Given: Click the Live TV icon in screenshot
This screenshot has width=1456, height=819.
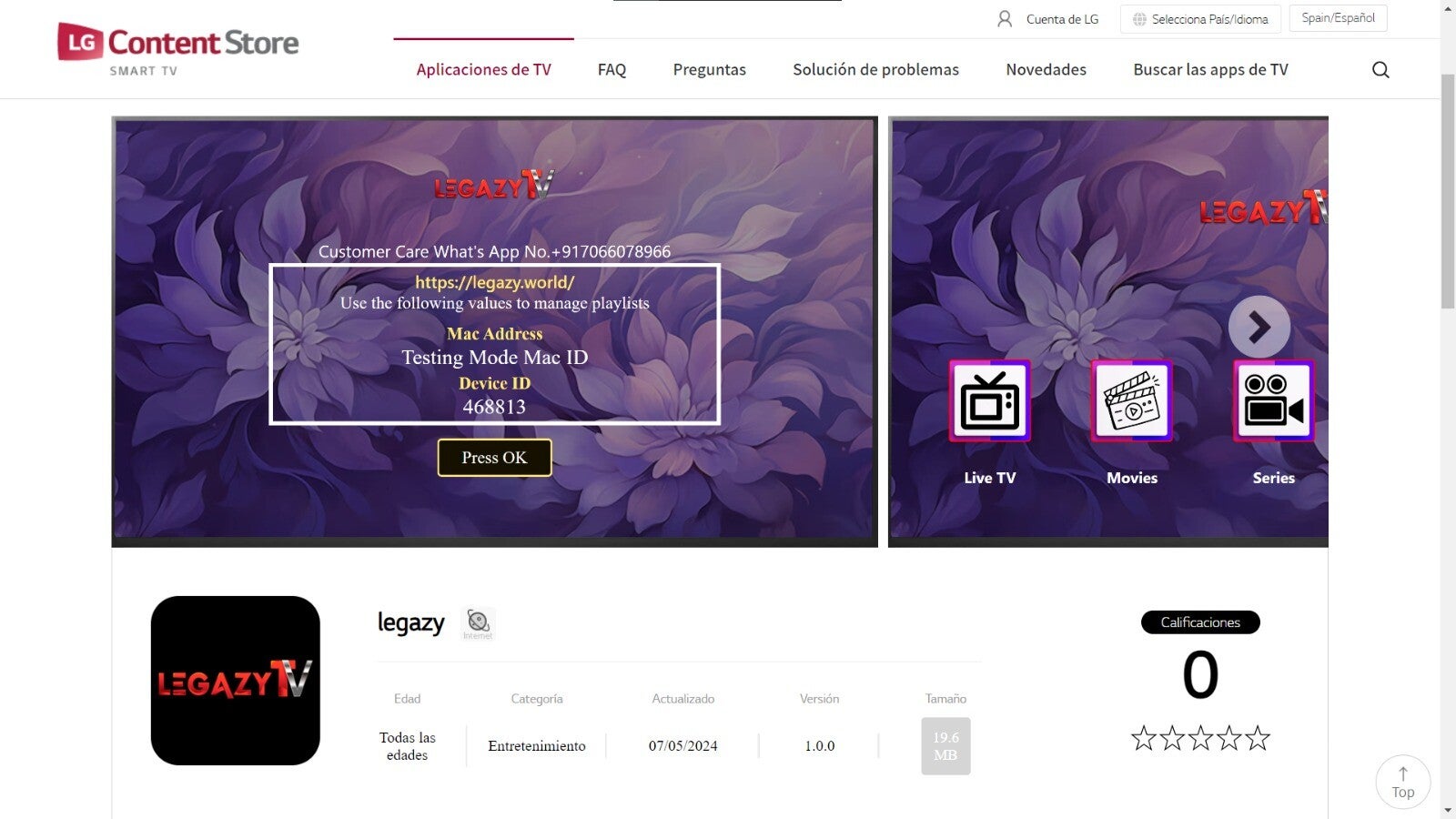Looking at the screenshot, I should click(990, 401).
